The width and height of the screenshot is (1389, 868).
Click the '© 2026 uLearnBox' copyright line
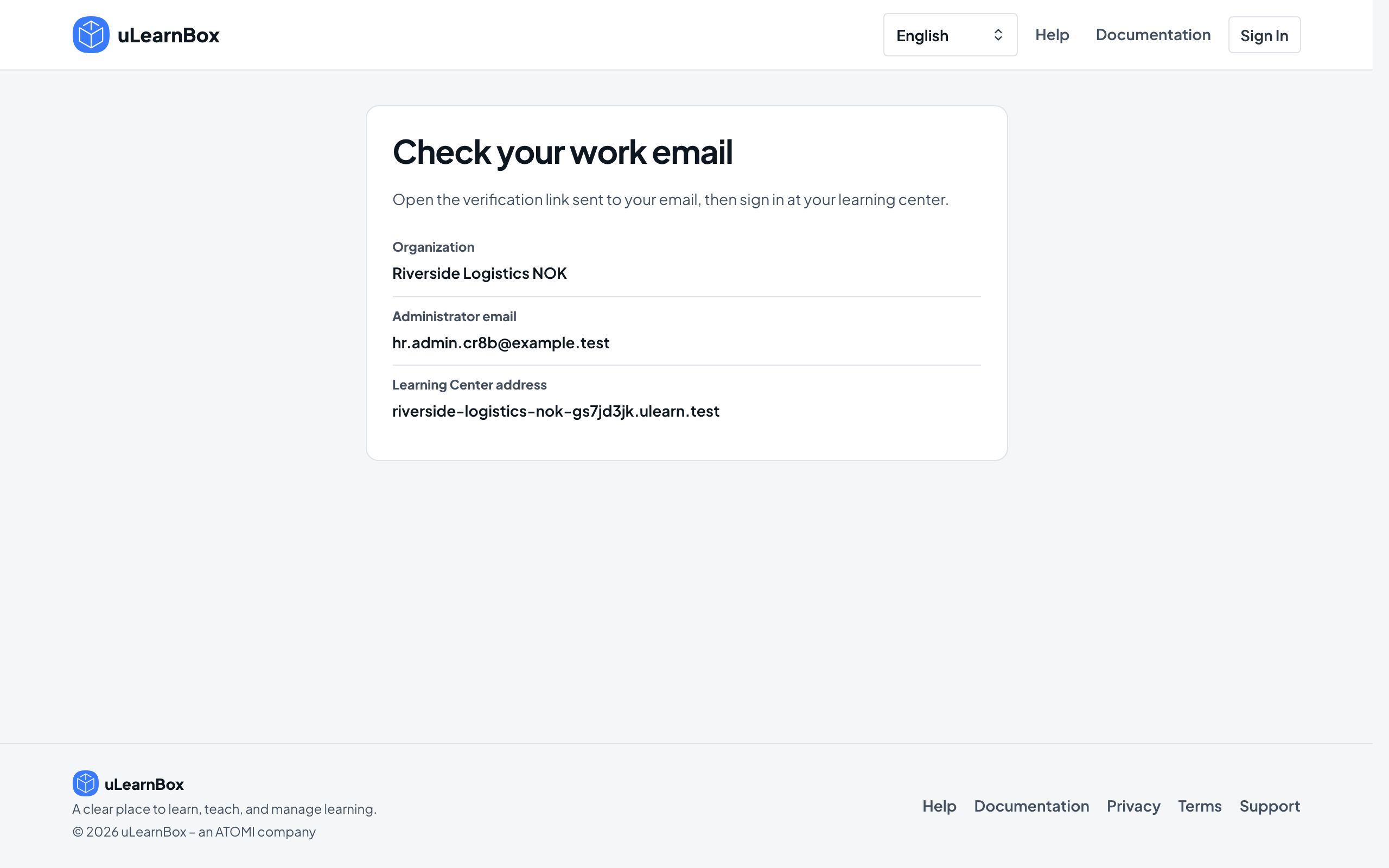click(x=194, y=832)
